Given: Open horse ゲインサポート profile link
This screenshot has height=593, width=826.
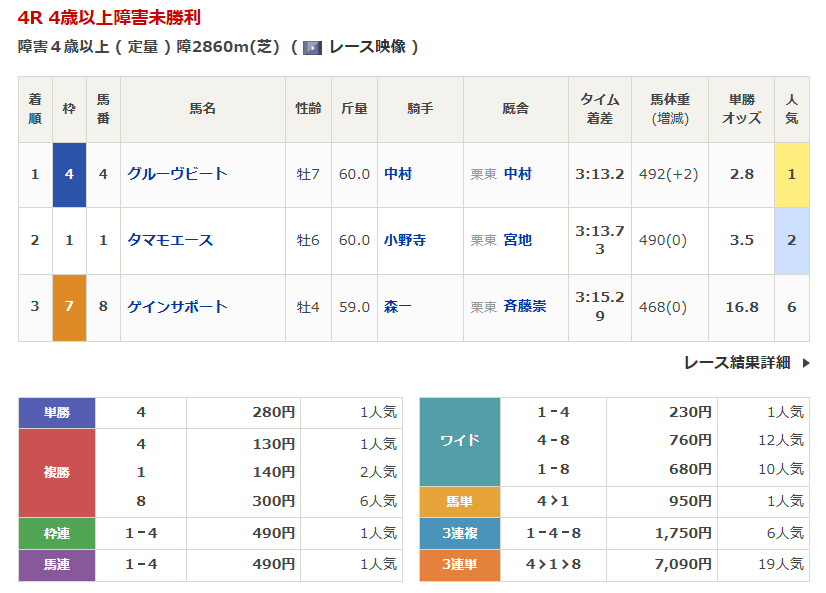Looking at the screenshot, I should (x=177, y=307).
